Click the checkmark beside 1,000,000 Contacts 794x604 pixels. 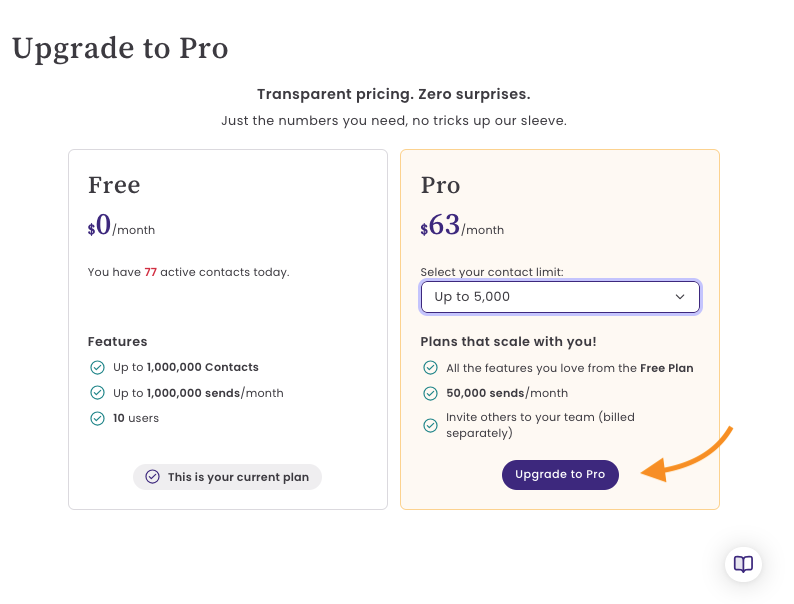coord(97,367)
